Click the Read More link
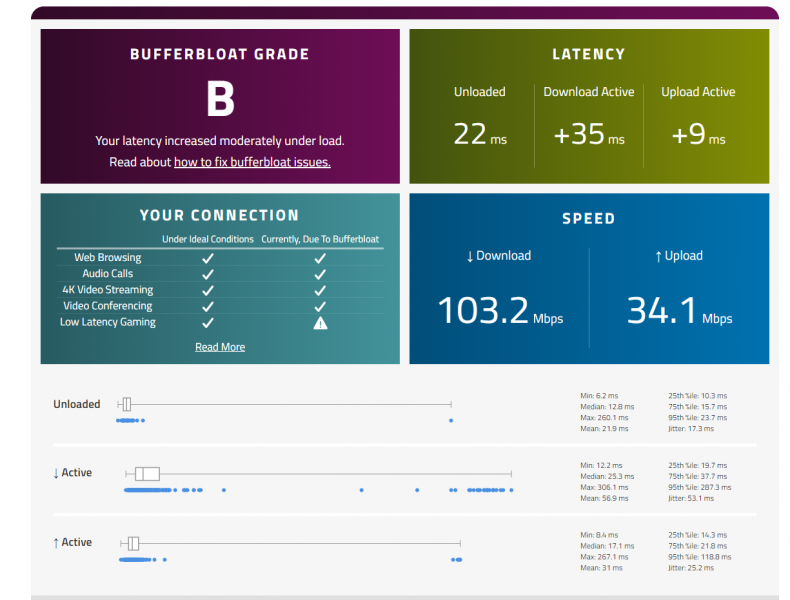Viewport: 790px width, 600px height. point(220,347)
